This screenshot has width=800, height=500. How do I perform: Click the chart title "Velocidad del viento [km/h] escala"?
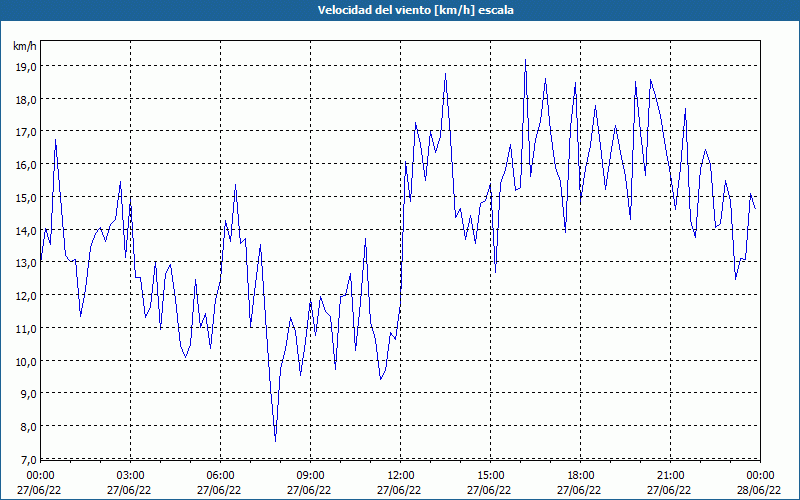(415, 10)
